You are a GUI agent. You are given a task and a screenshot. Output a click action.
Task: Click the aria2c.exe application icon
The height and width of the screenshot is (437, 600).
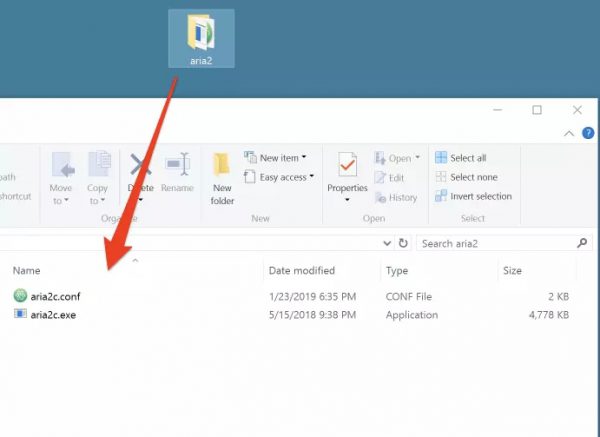[20, 314]
